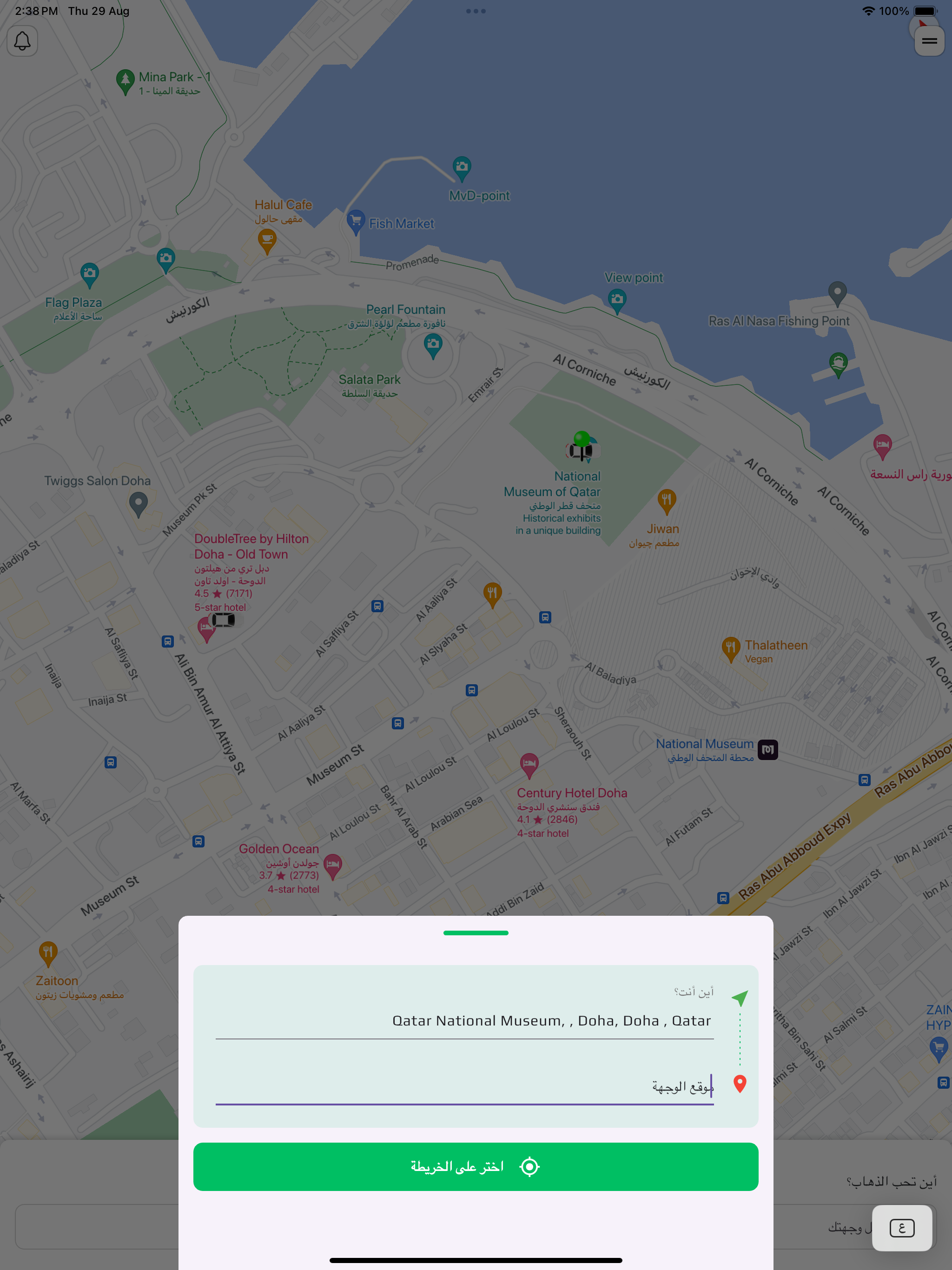Image resolution: width=952 pixels, height=1270 pixels.
Task: Tap the Mina Park tree pin
Action: [x=125, y=82]
